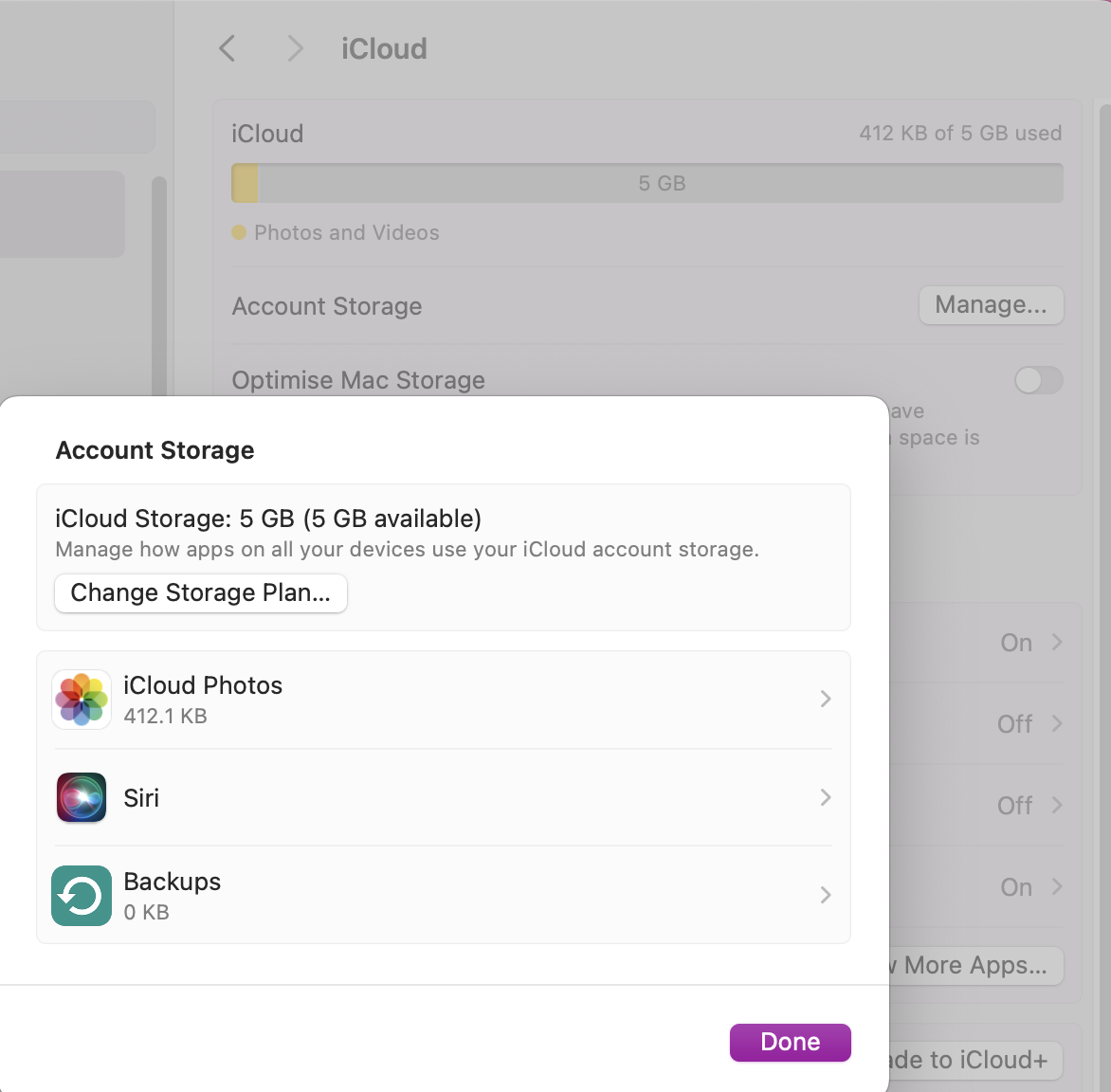Expand the Backups row chevron

(826, 896)
